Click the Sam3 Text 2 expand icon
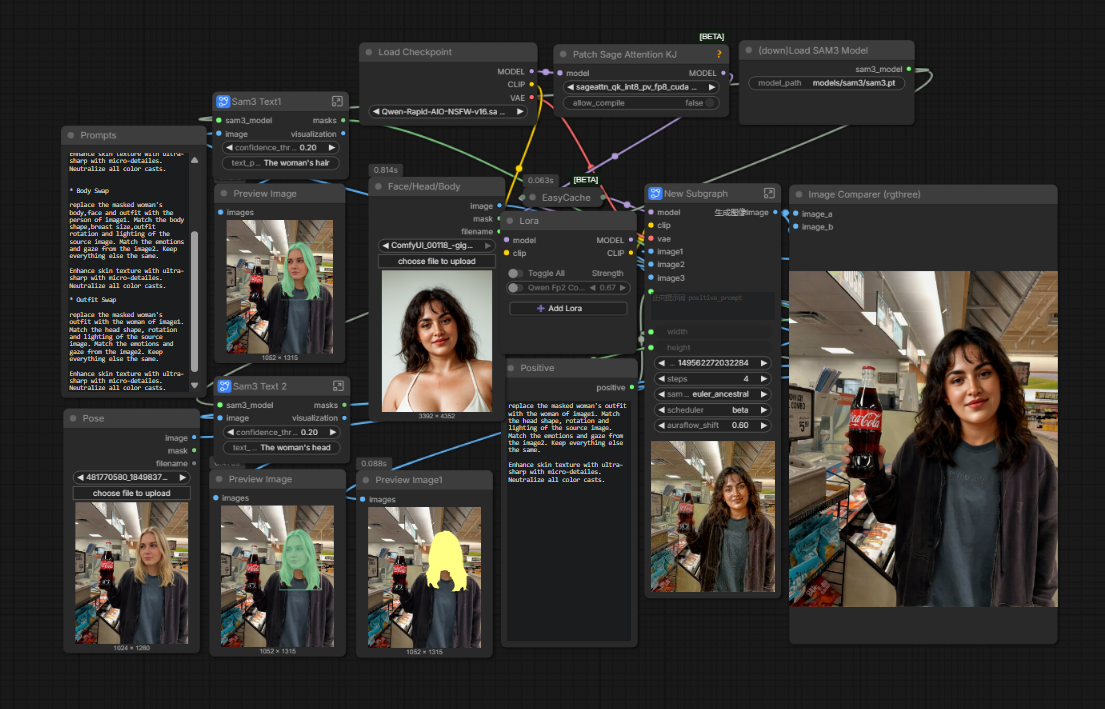The width and height of the screenshot is (1105, 709). click(338, 386)
